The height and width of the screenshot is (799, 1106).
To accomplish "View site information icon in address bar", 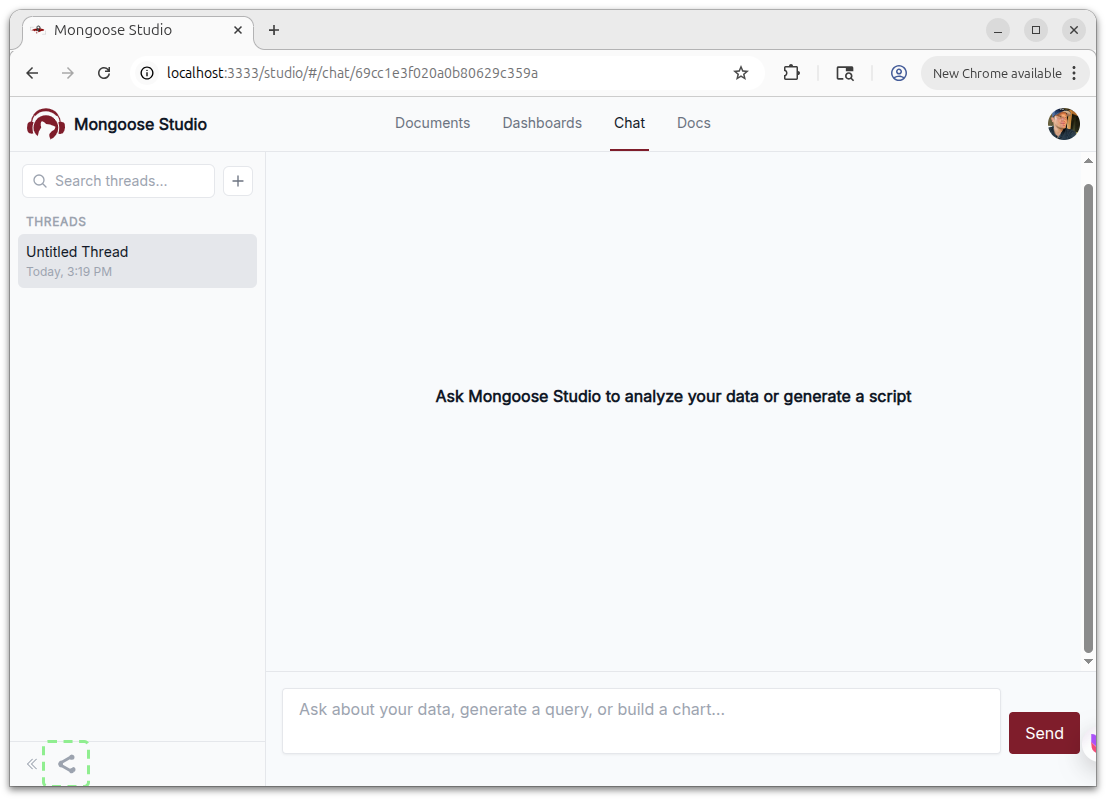I will (147, 73).
